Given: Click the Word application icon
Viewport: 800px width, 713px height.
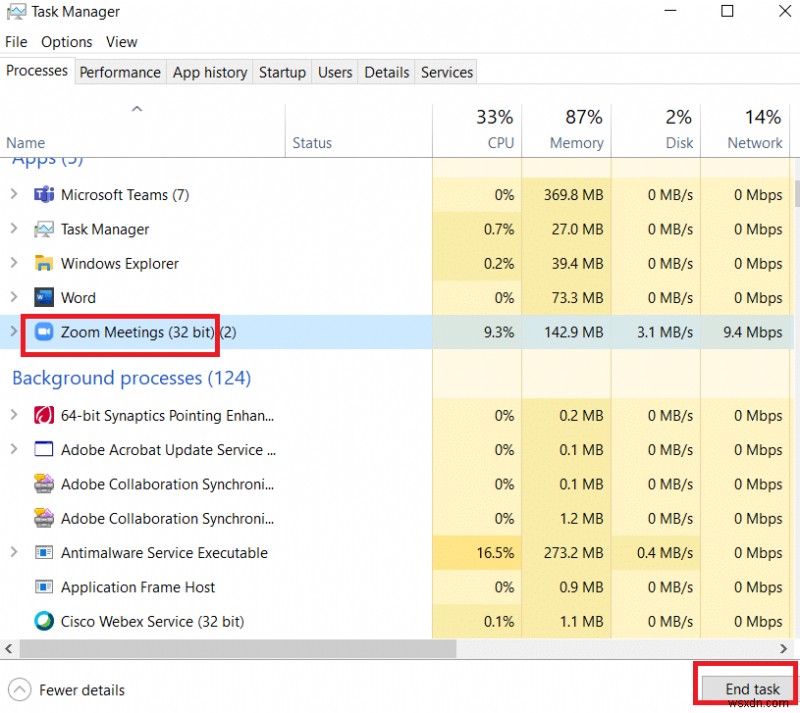Looking at the screenshot, I should coord(44,297).
